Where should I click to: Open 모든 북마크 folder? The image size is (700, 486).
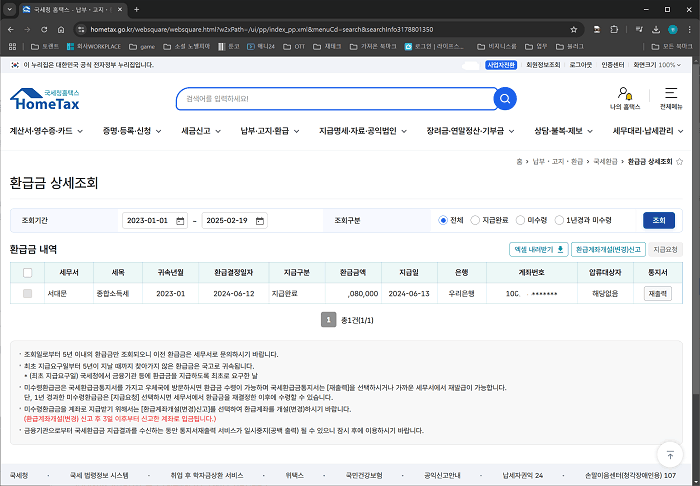pyautogui.click(x=672, y=46)
